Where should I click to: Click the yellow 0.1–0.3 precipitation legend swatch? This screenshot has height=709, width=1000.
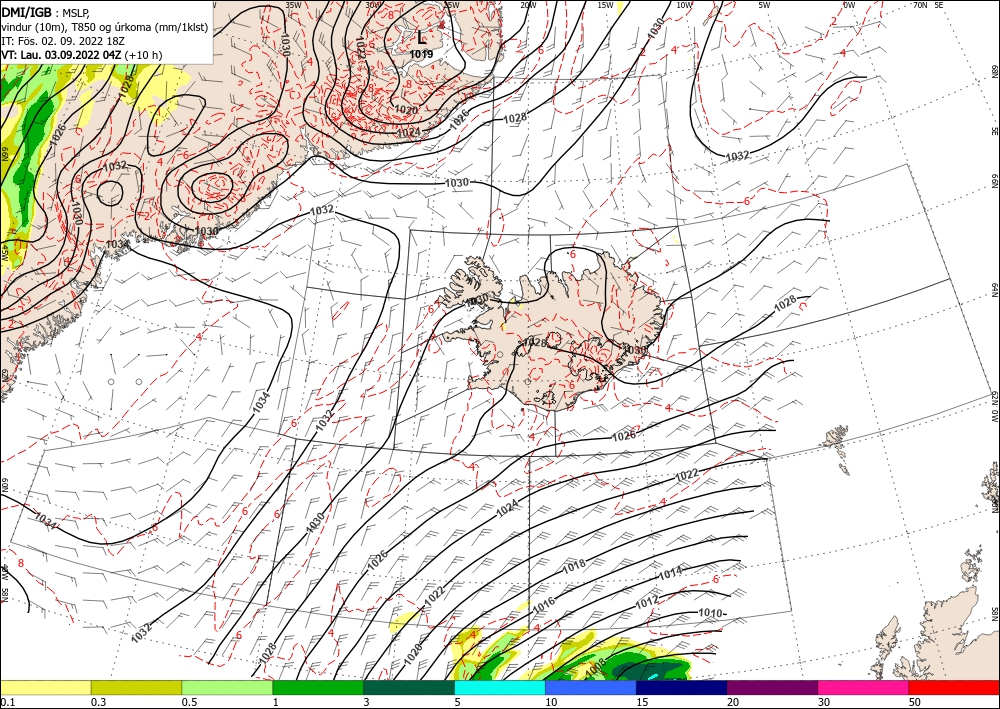45,688
